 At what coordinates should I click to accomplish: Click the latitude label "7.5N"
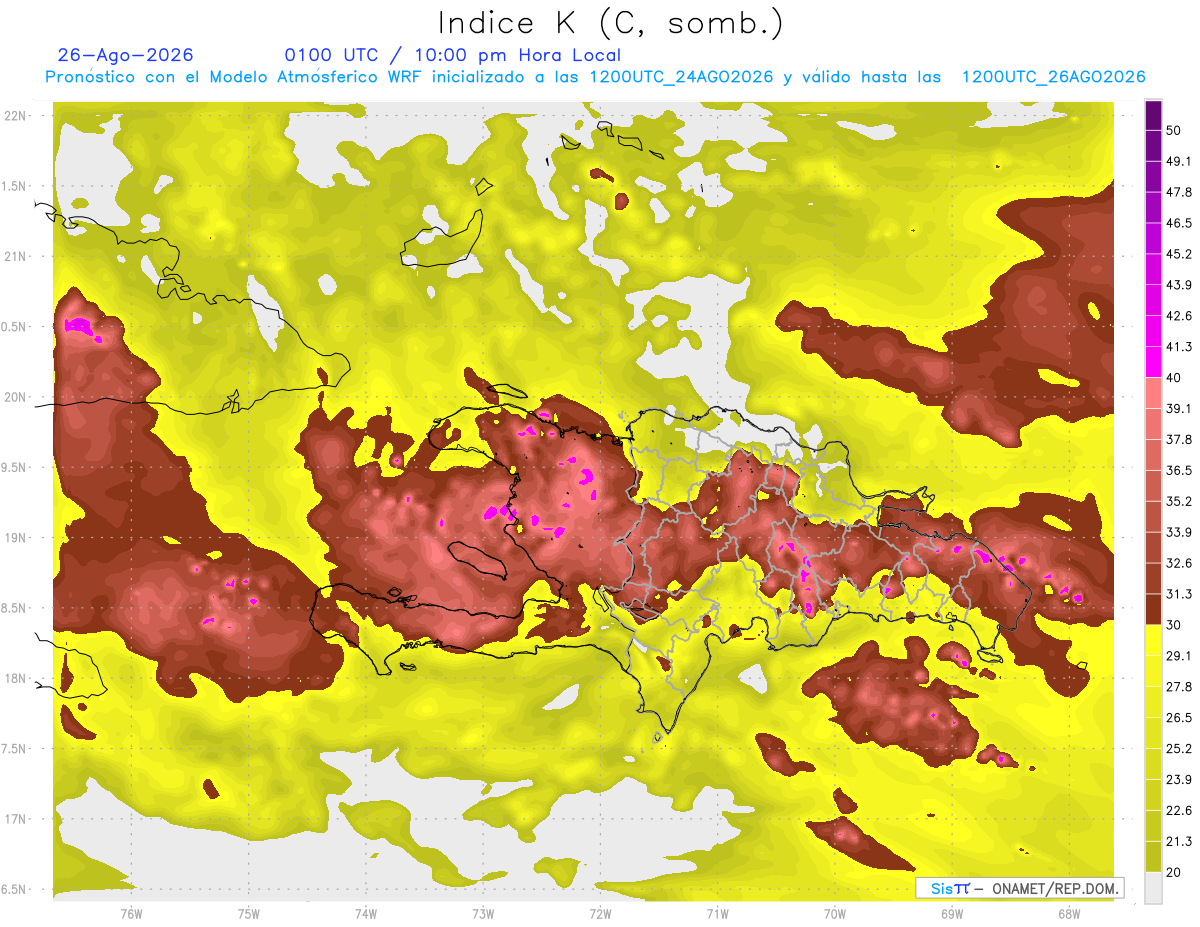pyautogui.click(x=15, y=749)
